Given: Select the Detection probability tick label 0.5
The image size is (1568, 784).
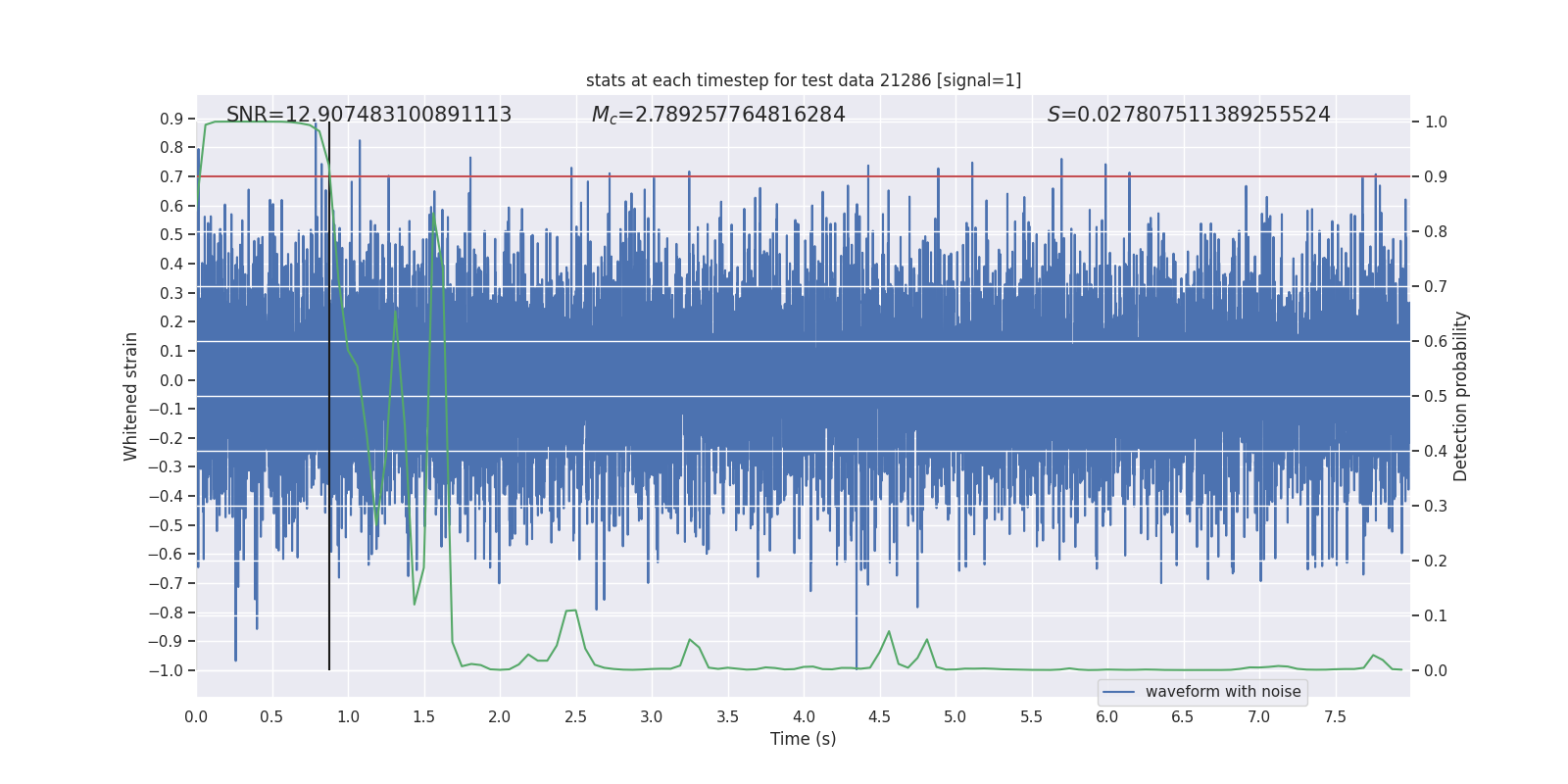Looking at the screenshot, I should 1436,397.
